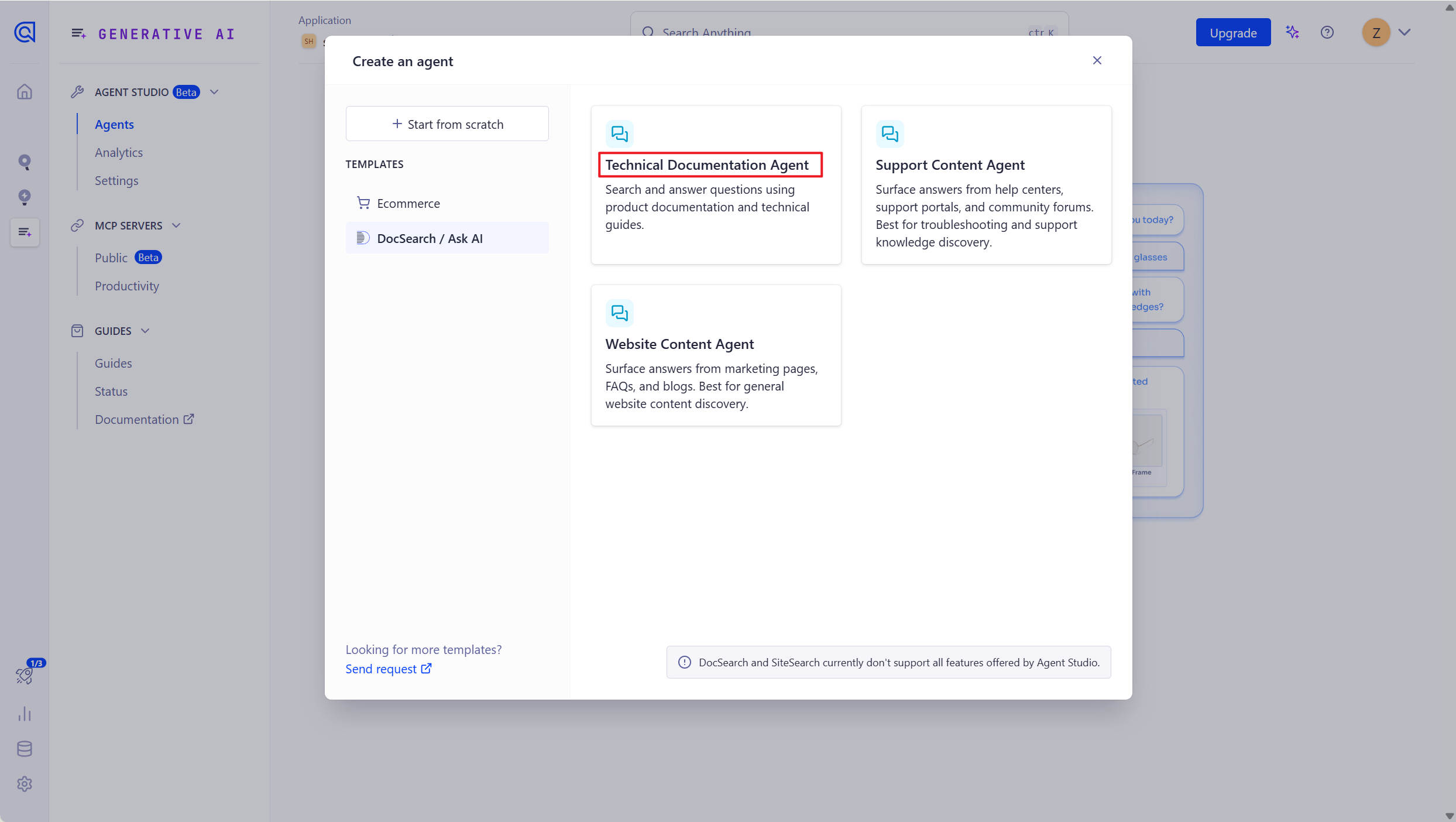Click the Upgrade button
Screen dimensions: 1456x822
(x=1233, y=33)
